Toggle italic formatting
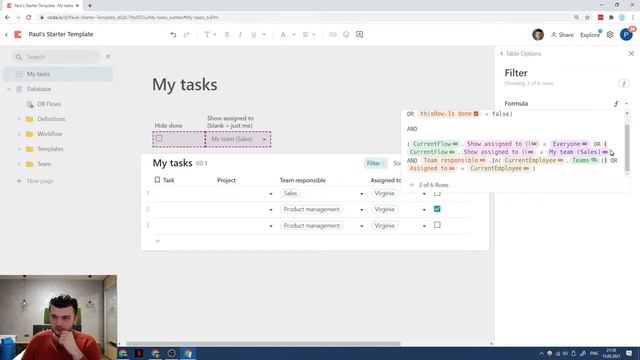 pos(240,35)
